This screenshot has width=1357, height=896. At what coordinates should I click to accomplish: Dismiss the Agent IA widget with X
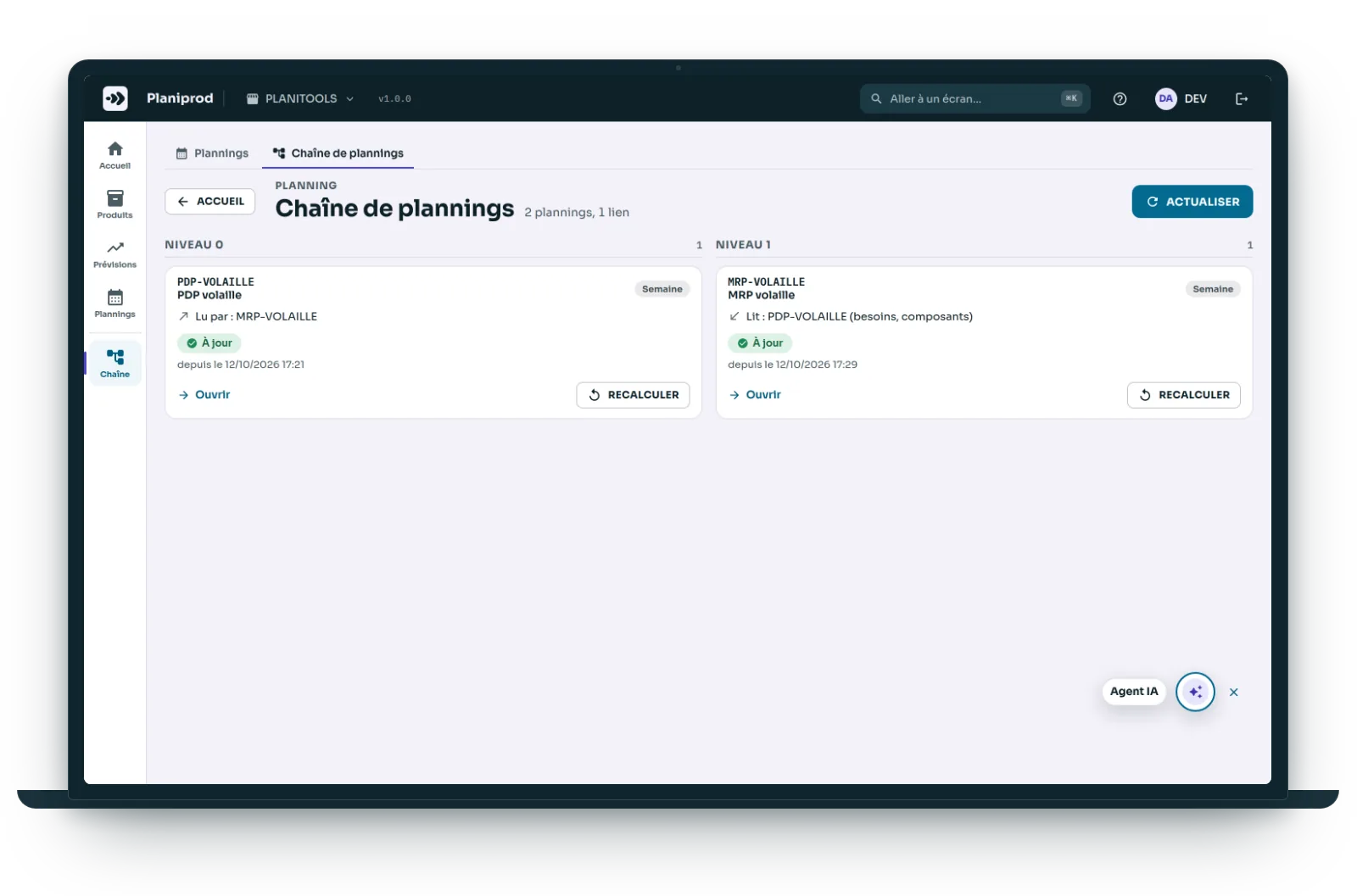coord(1234,693)
